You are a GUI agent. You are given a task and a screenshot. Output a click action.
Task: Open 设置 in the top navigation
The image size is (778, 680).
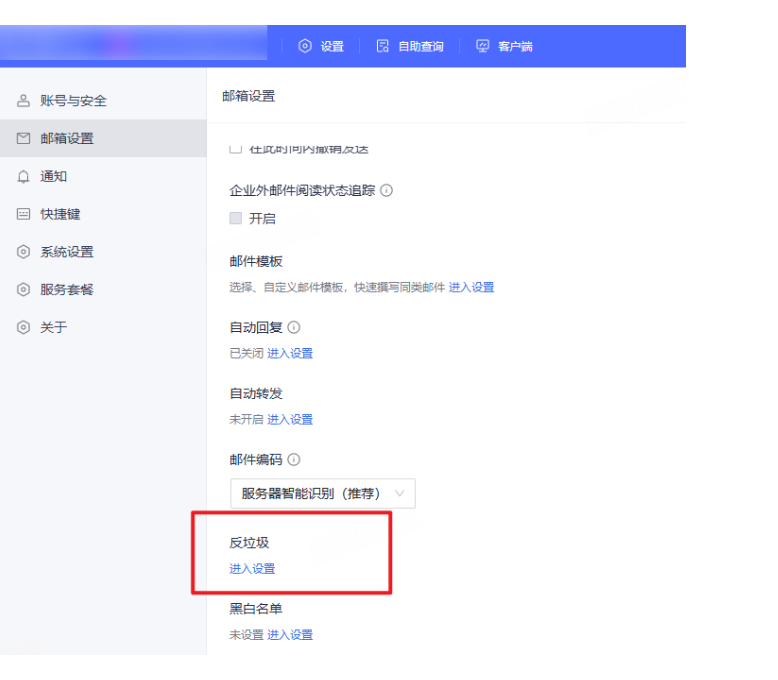pos(321,46)
